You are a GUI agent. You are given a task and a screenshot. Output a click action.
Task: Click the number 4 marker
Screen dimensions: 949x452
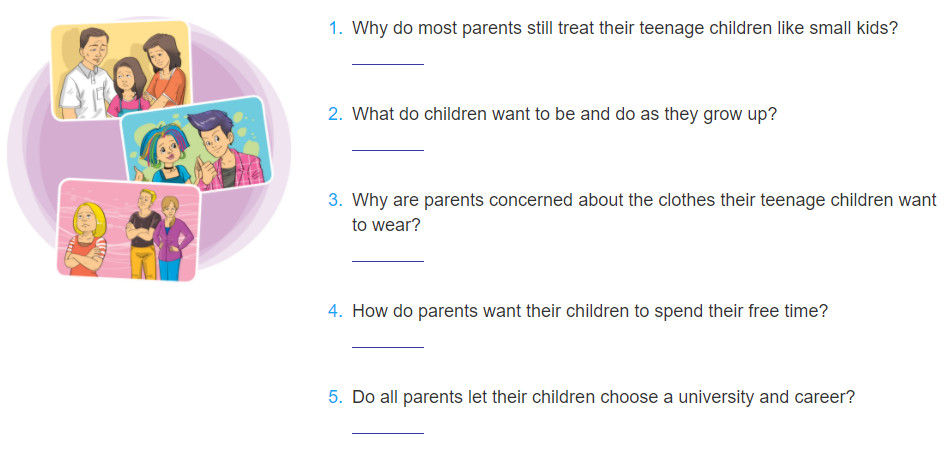pos(335,311)
